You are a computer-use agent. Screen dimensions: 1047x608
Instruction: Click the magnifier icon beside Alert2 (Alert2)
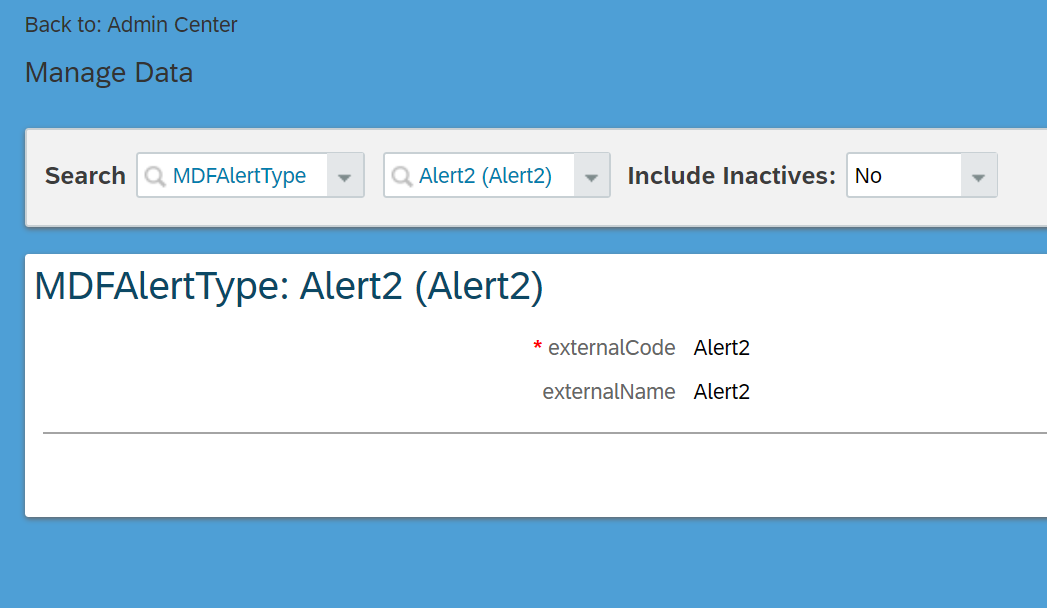401,176
